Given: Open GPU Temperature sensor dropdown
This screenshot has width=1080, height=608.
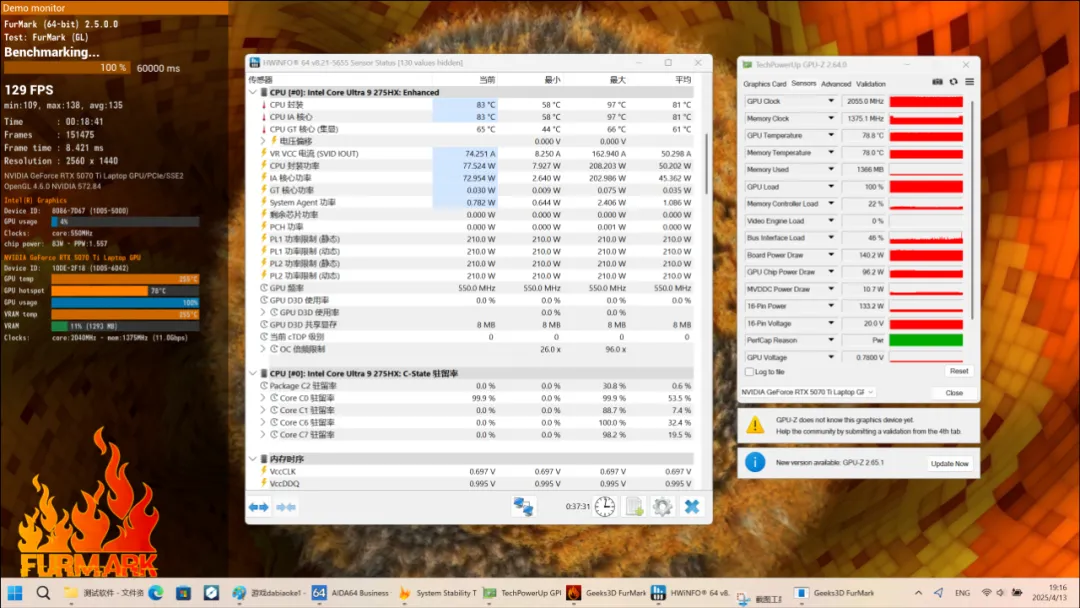Looking at the screenshot, I should (831, 136).
